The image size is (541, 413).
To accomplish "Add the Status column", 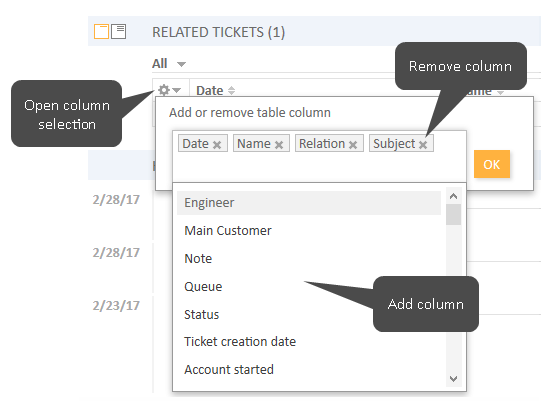I will [x=309, y=314].
